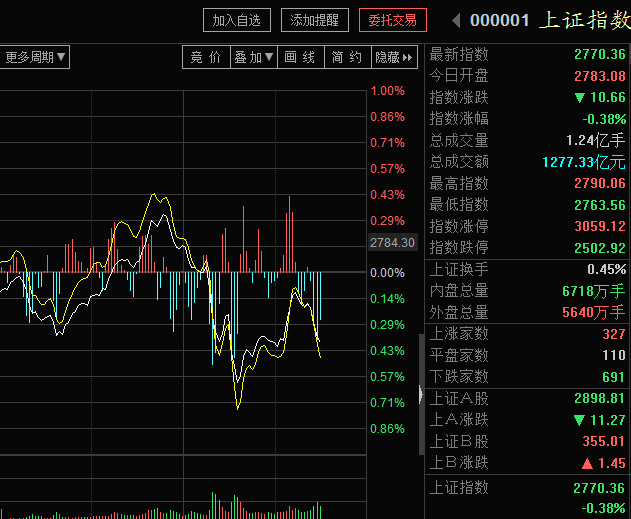631x519 pixels.
Task: Click the 最新指数 value 2770.36
Action: (x=600, y=54)
